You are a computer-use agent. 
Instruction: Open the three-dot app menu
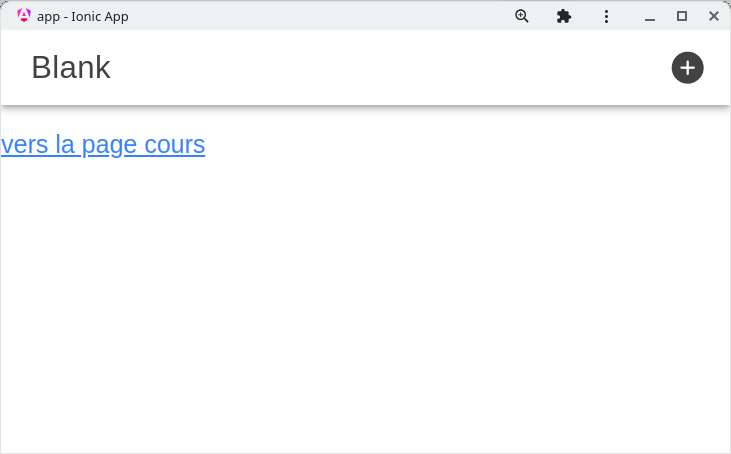(x=606, y=16)
